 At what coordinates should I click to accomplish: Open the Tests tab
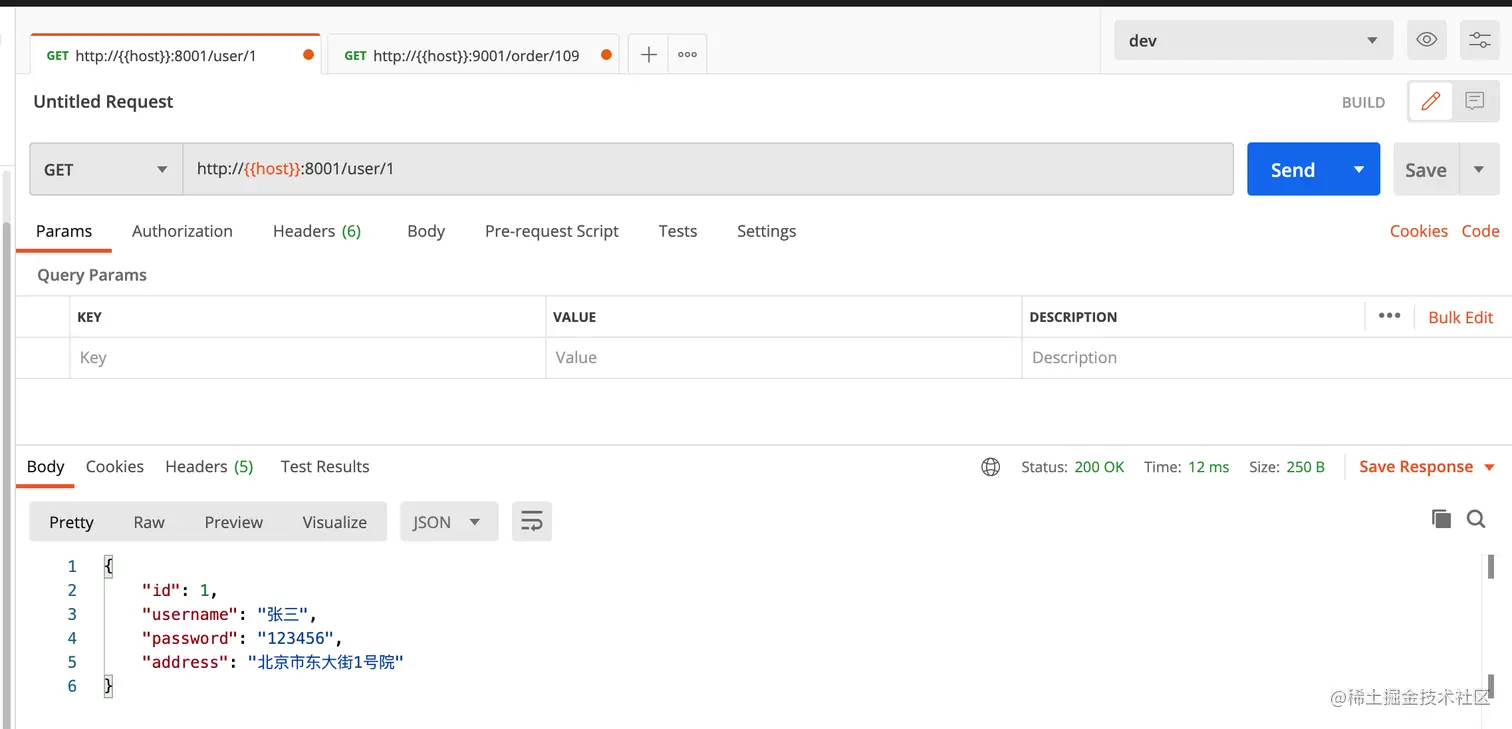pyautogui.click(x=678, y=231)
